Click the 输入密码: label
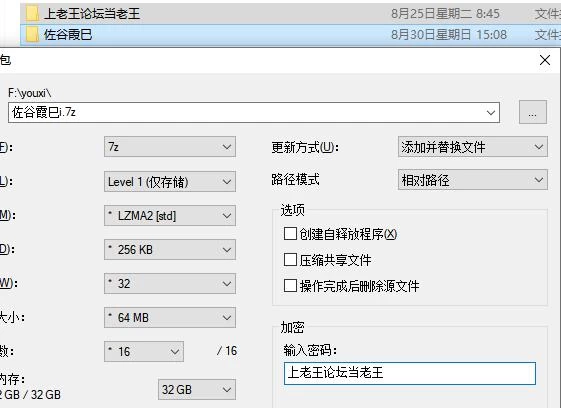Viewport: 561px width, 408px height. click(x=310, y=350)
